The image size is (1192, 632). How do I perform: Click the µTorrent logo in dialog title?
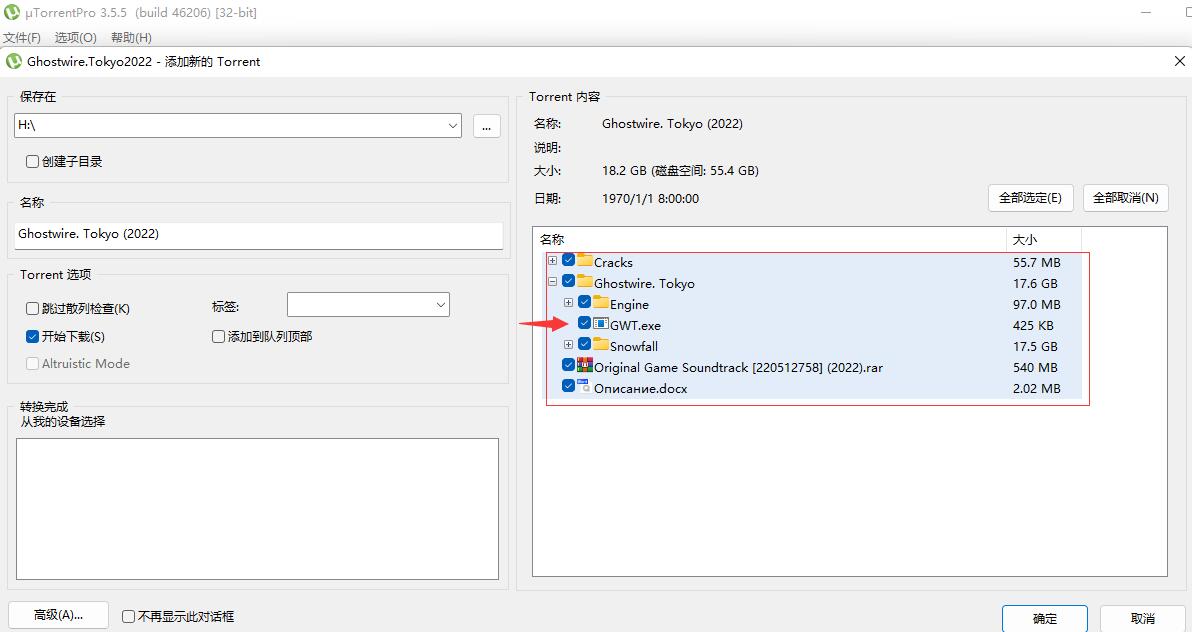[14, 61]
